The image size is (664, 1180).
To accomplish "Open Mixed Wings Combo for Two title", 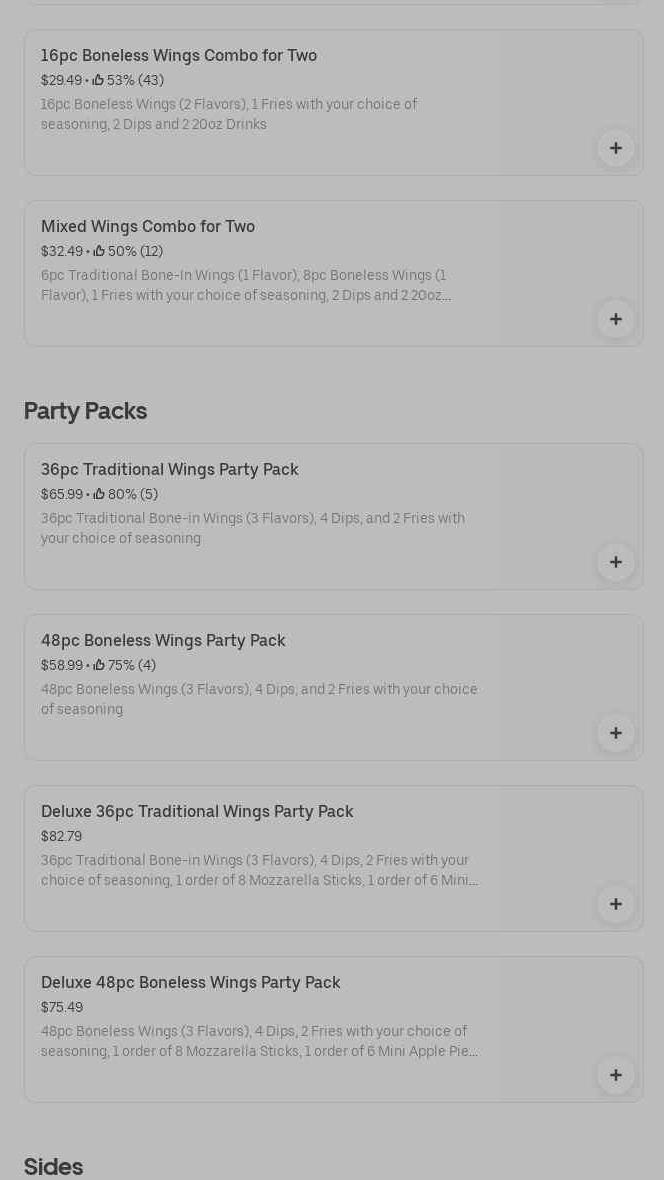I will click(148, 227).
